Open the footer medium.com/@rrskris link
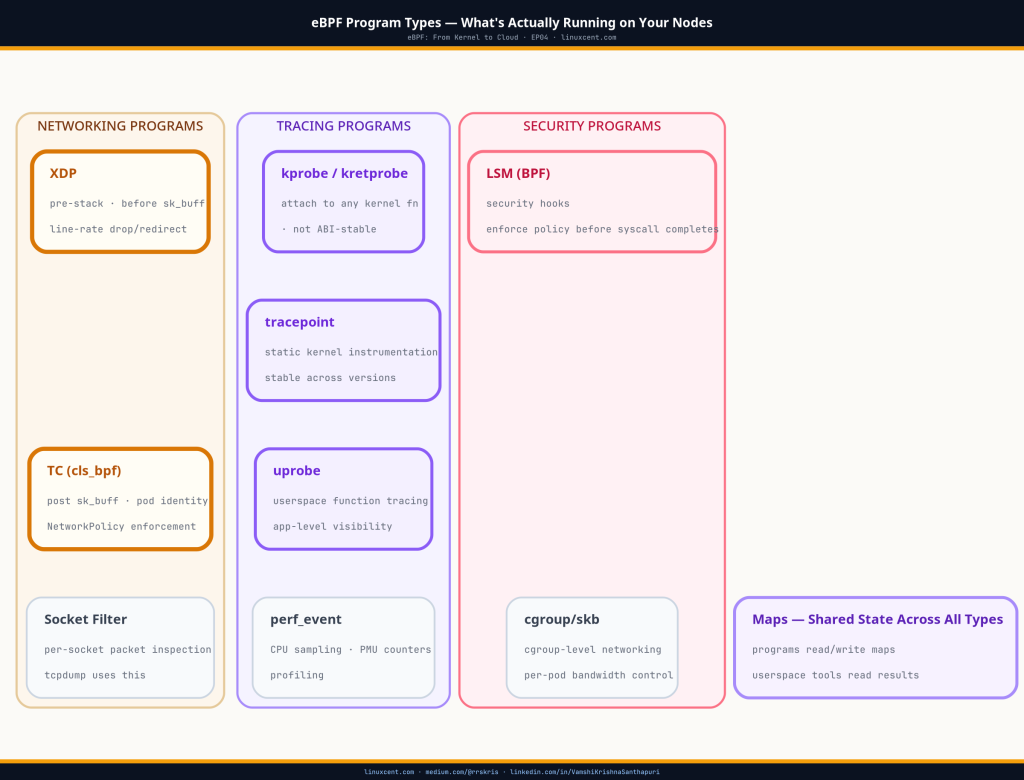Screen dimensions: 1024x780 click(462, 772)
